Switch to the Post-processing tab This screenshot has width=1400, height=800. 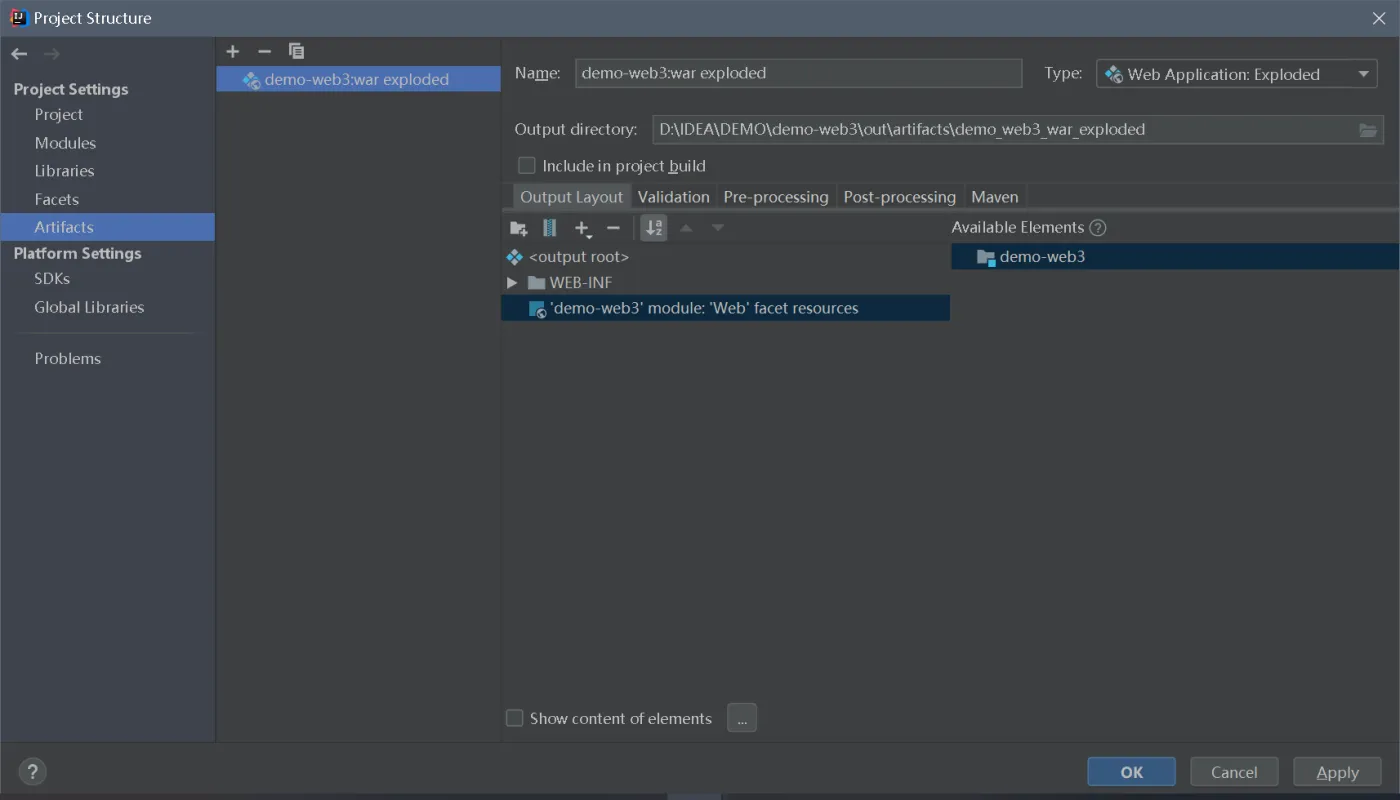click(x=900, y=197)
